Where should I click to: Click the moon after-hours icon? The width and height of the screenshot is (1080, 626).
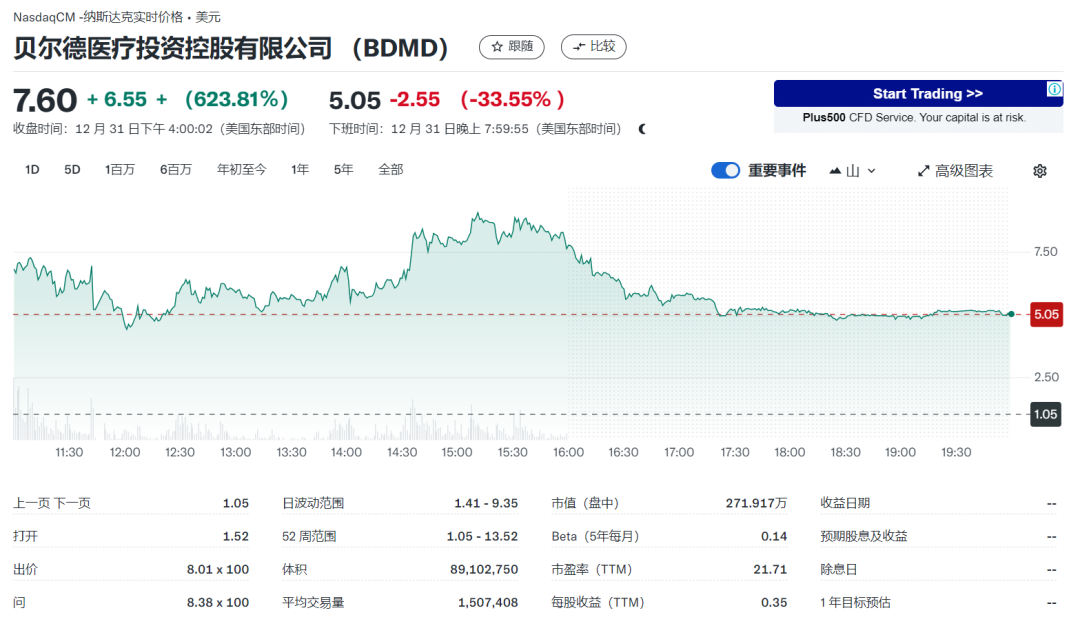click(x=642, y=129)
